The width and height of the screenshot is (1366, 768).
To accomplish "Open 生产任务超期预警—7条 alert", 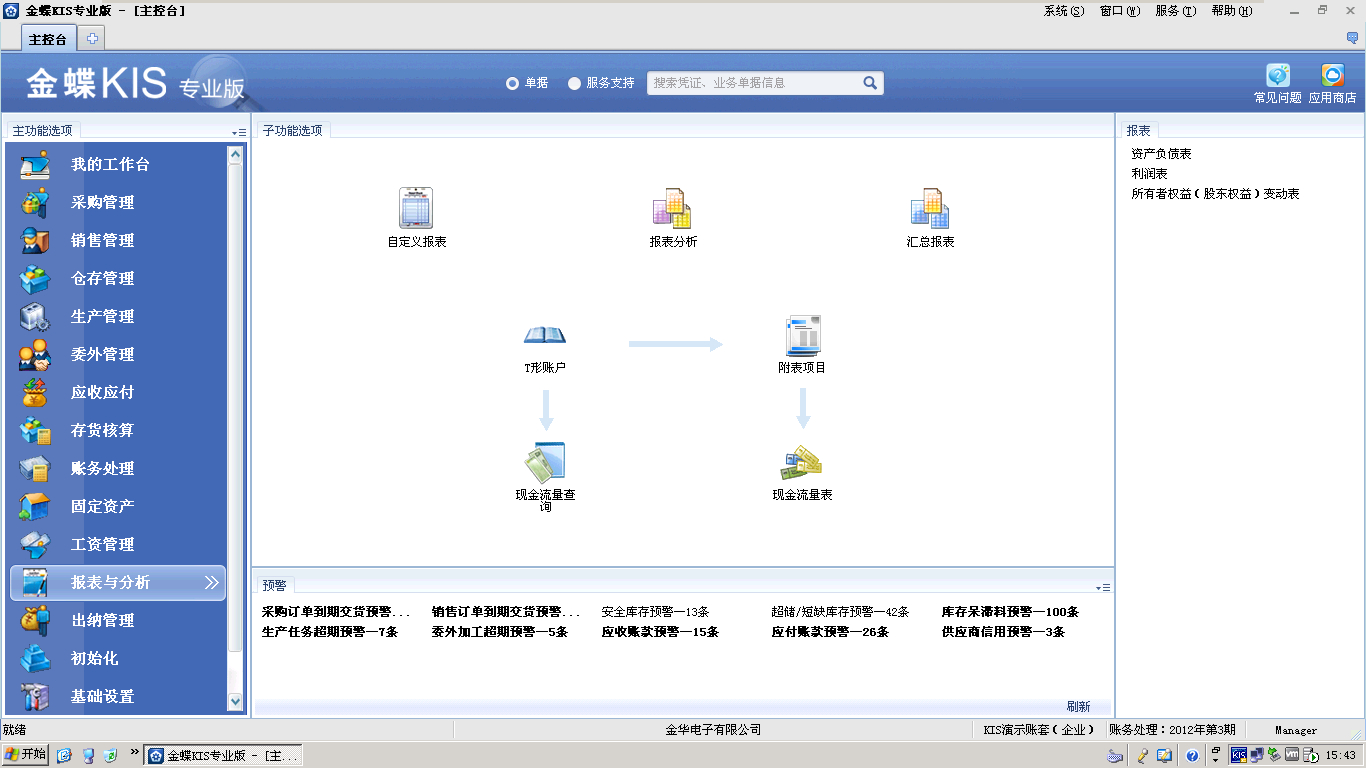I will (330, 632).
